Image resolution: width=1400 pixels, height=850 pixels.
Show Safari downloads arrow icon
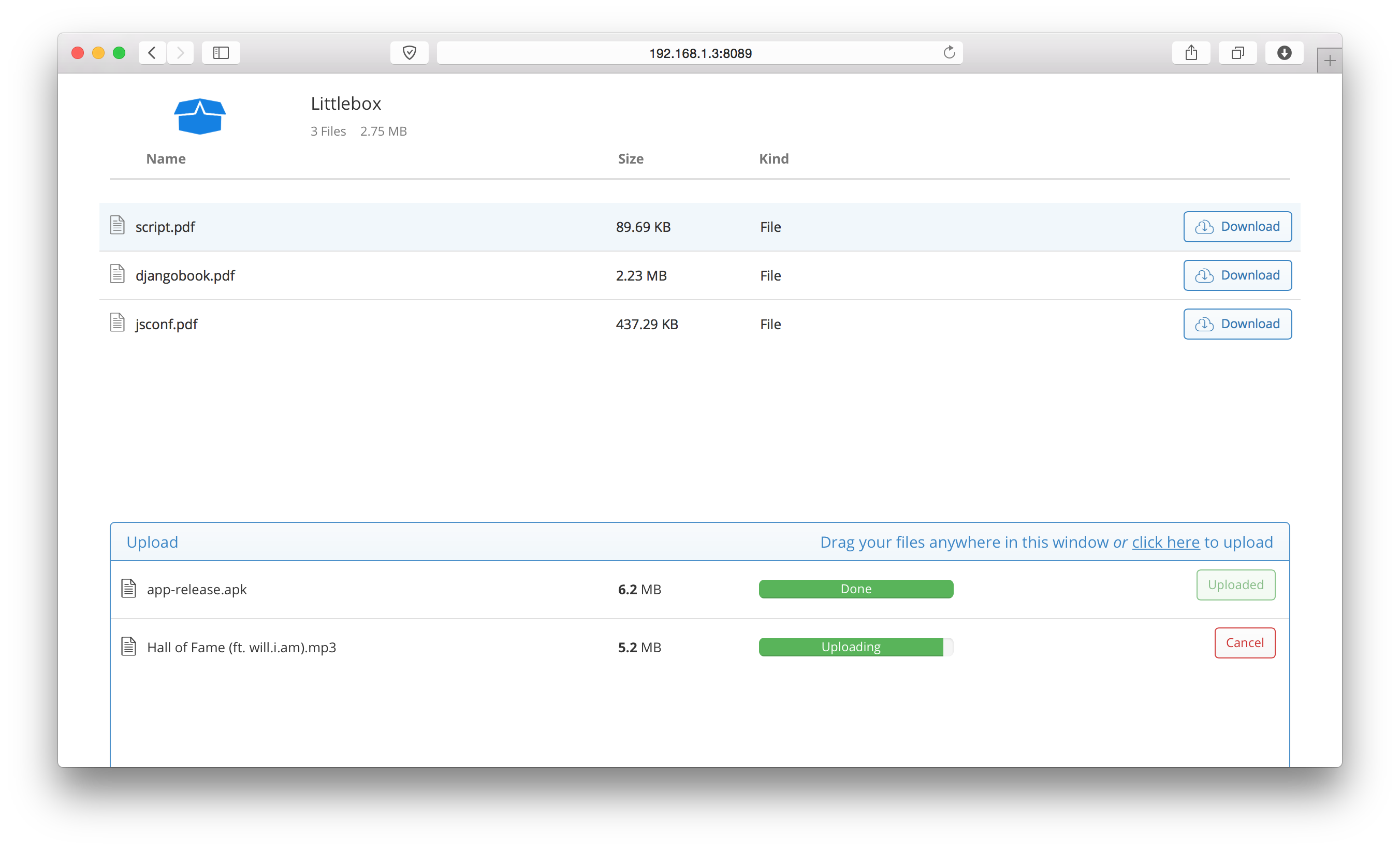tap(1284, 53)
